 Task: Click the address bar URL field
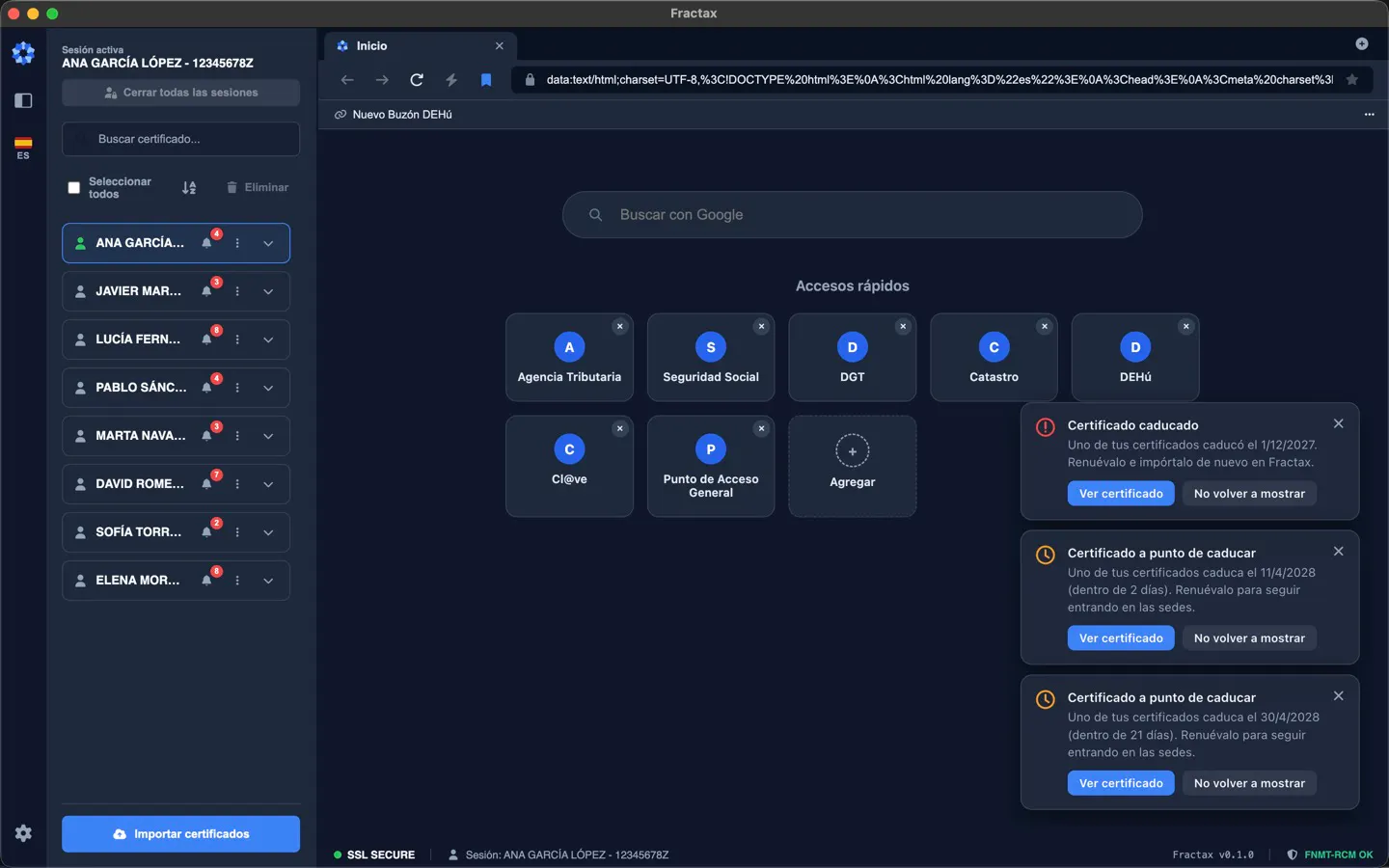click(940, 80)
